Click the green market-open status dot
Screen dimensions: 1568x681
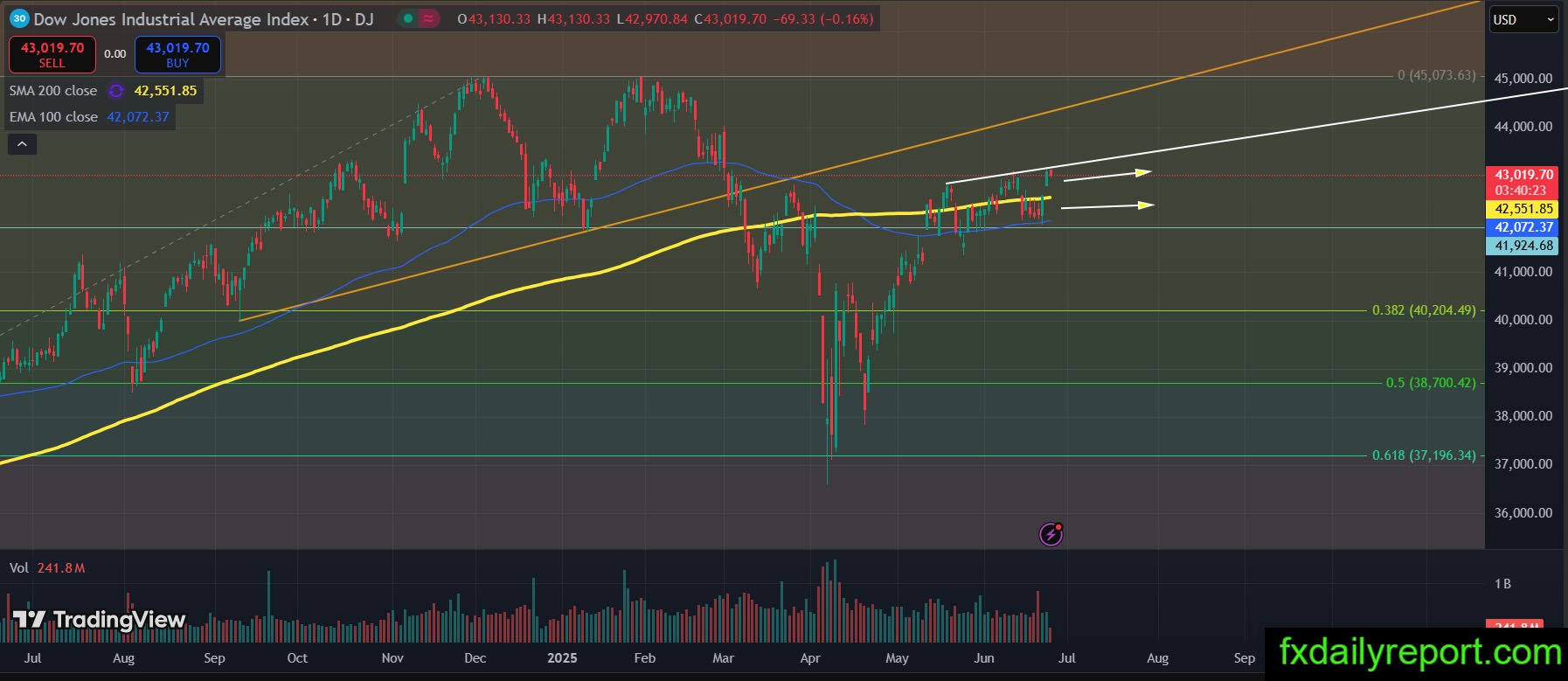coord(408,18)
